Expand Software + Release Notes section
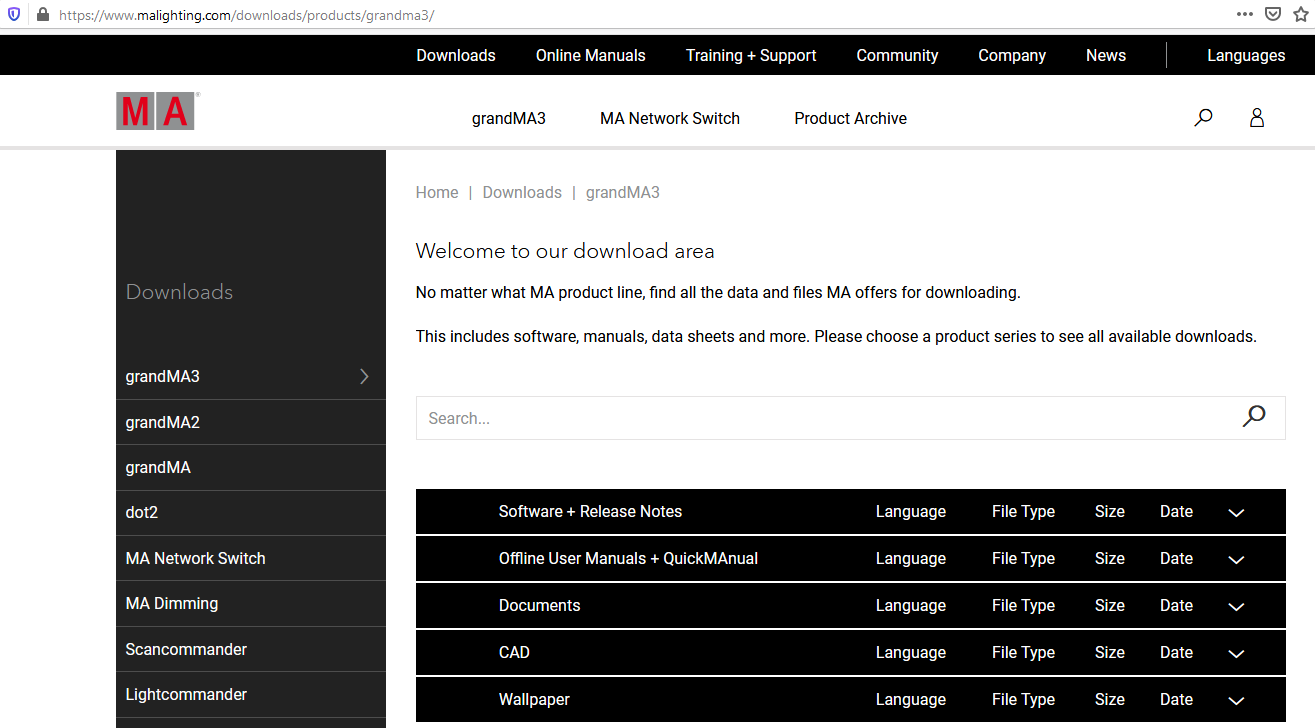 coord(1236,512)
